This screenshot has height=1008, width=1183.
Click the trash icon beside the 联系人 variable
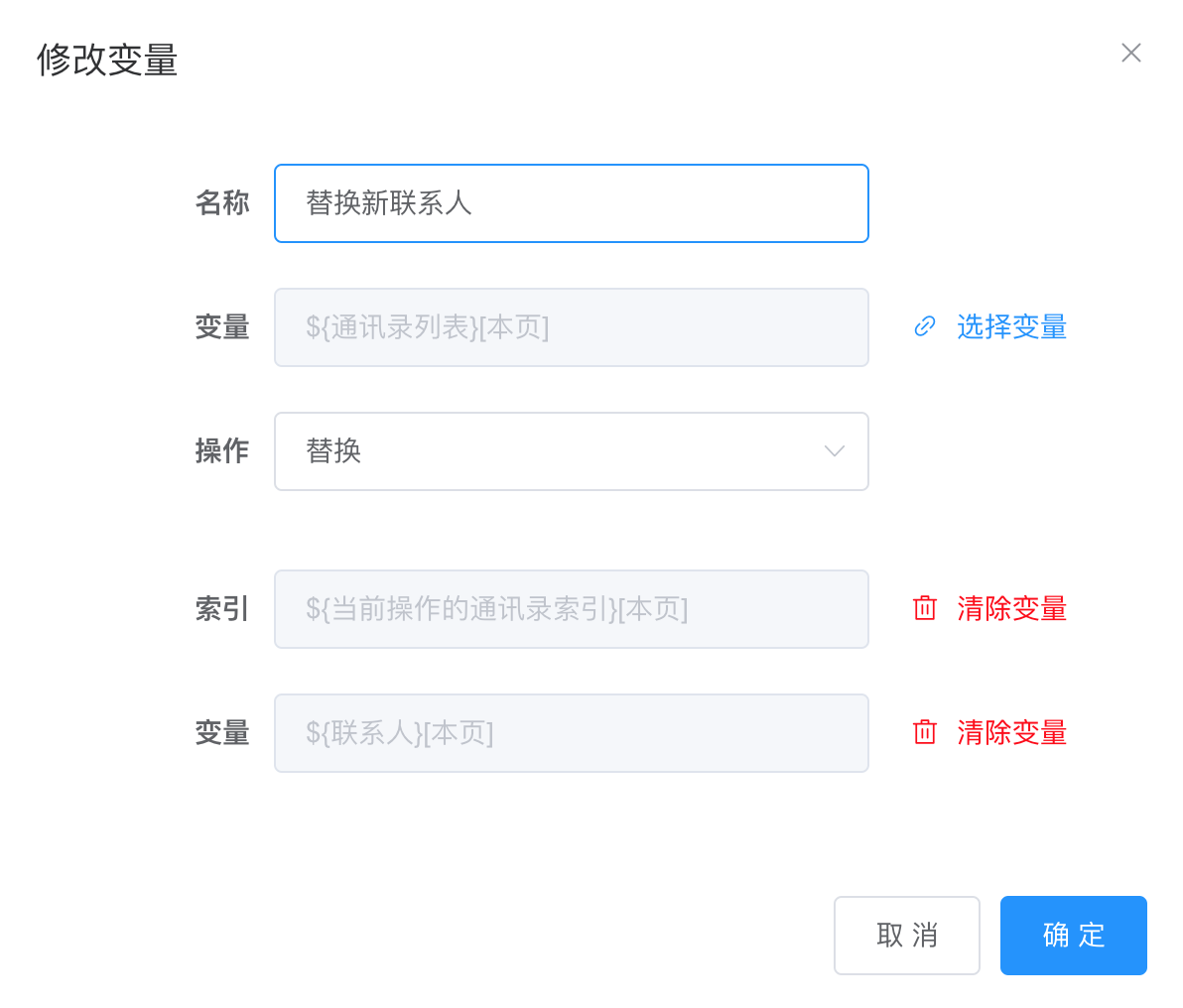[924, 732]
